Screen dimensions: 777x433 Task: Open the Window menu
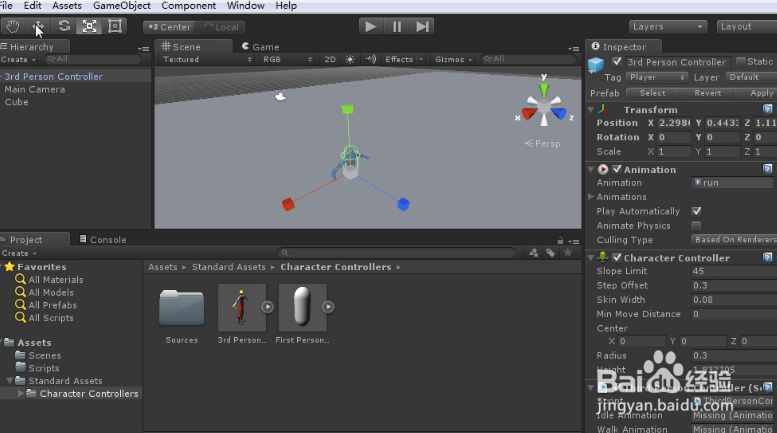(x=245, y=6)
